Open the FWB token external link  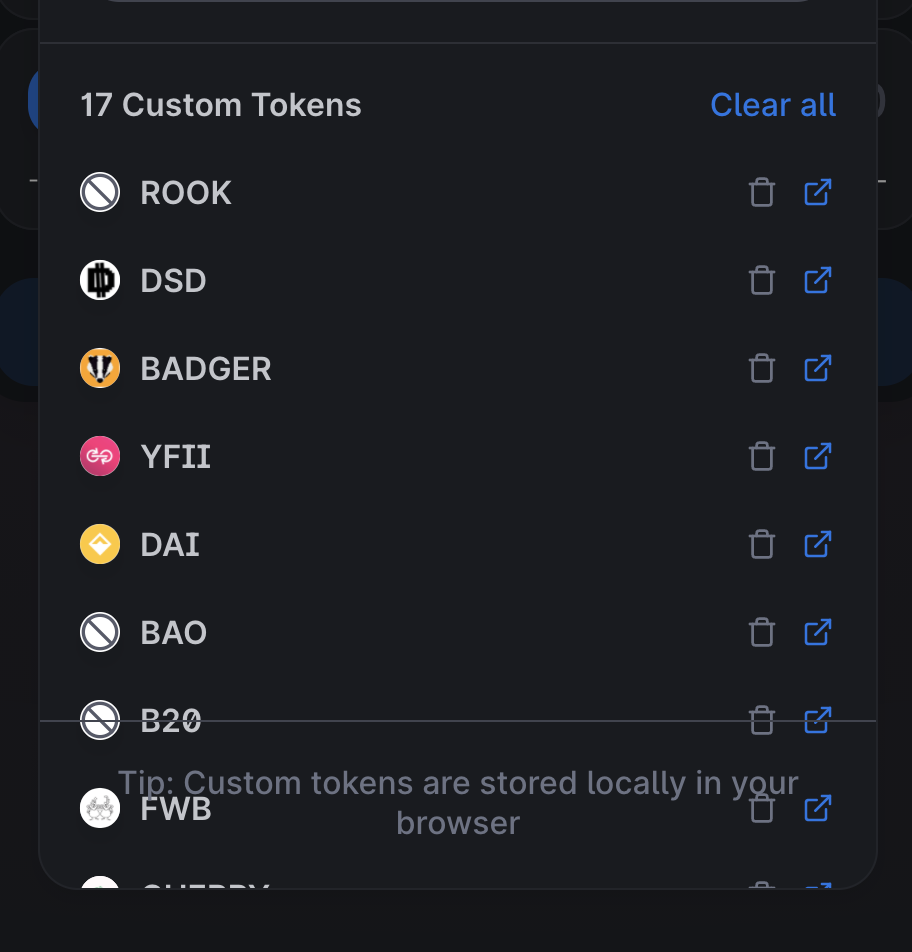(817, 808)
